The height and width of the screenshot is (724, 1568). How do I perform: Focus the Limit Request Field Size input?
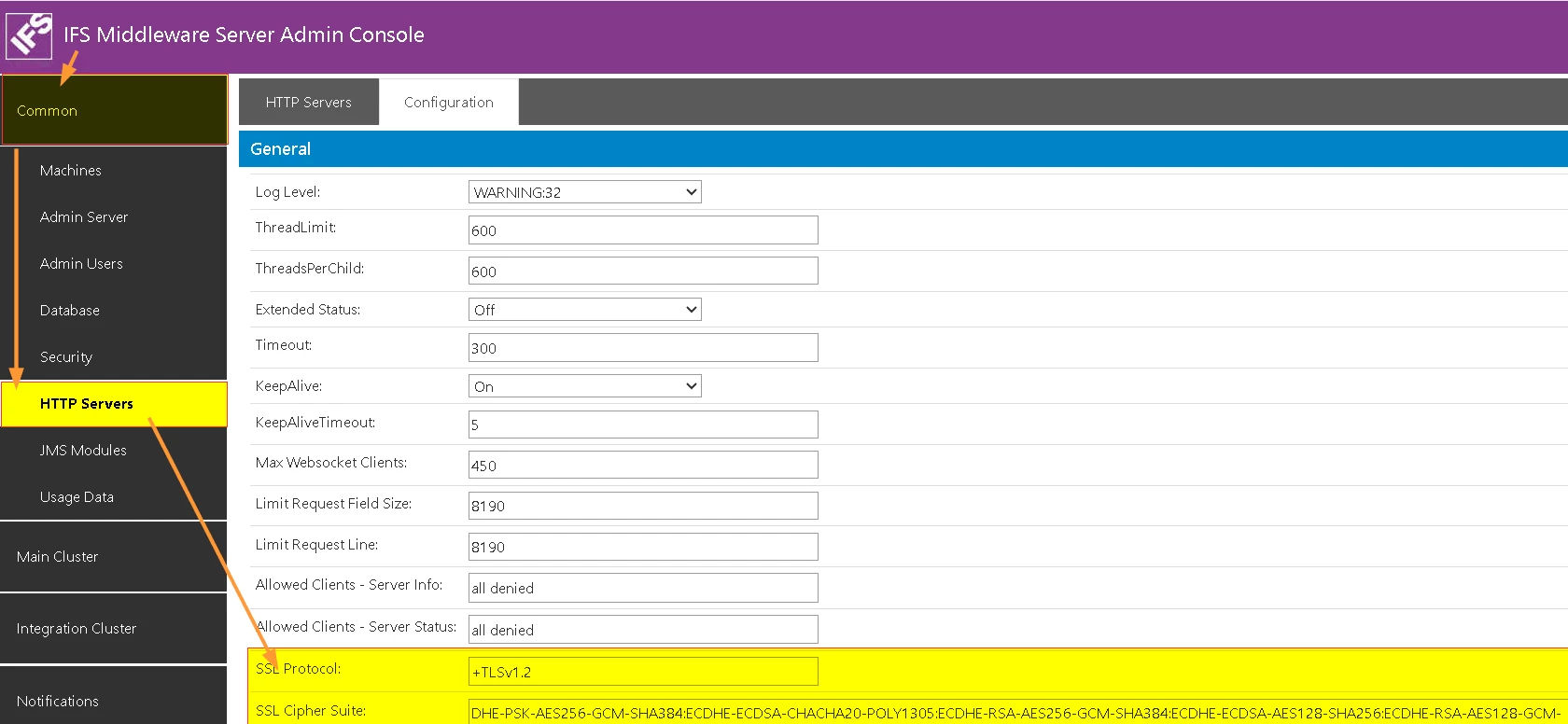coord(643,506)
